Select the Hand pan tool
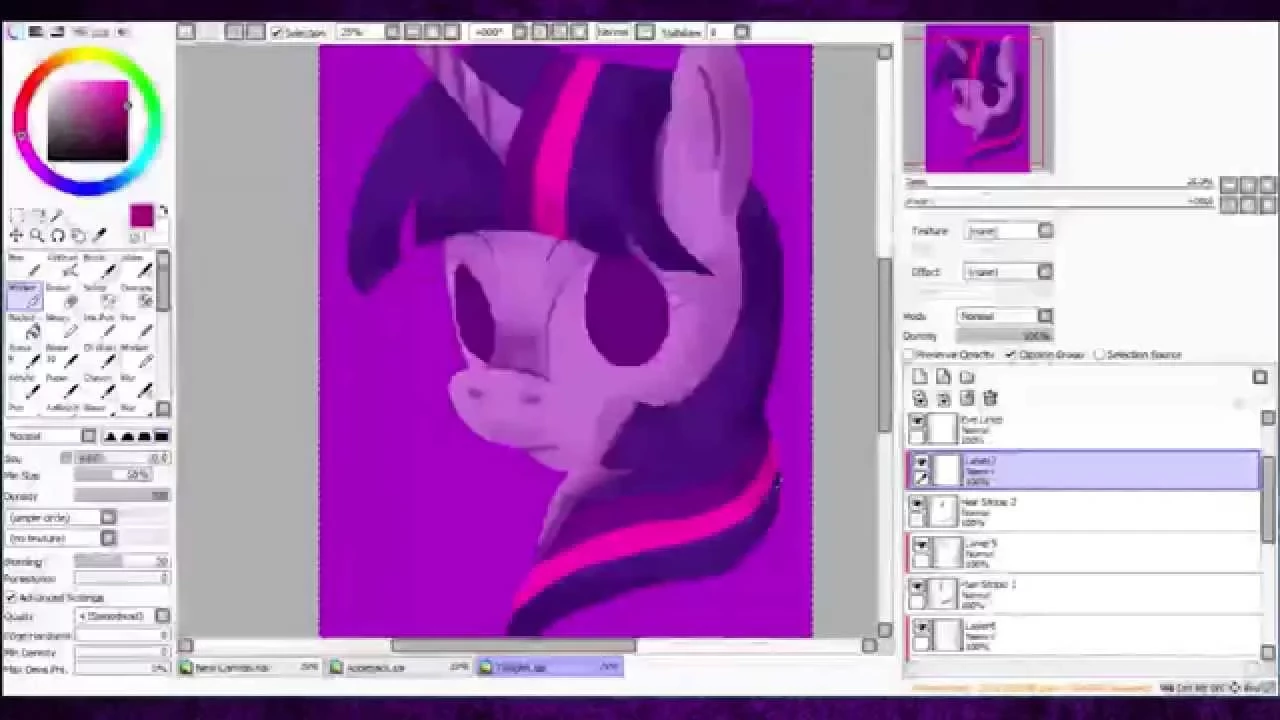1280x720 pixels. tap(78, 236)
